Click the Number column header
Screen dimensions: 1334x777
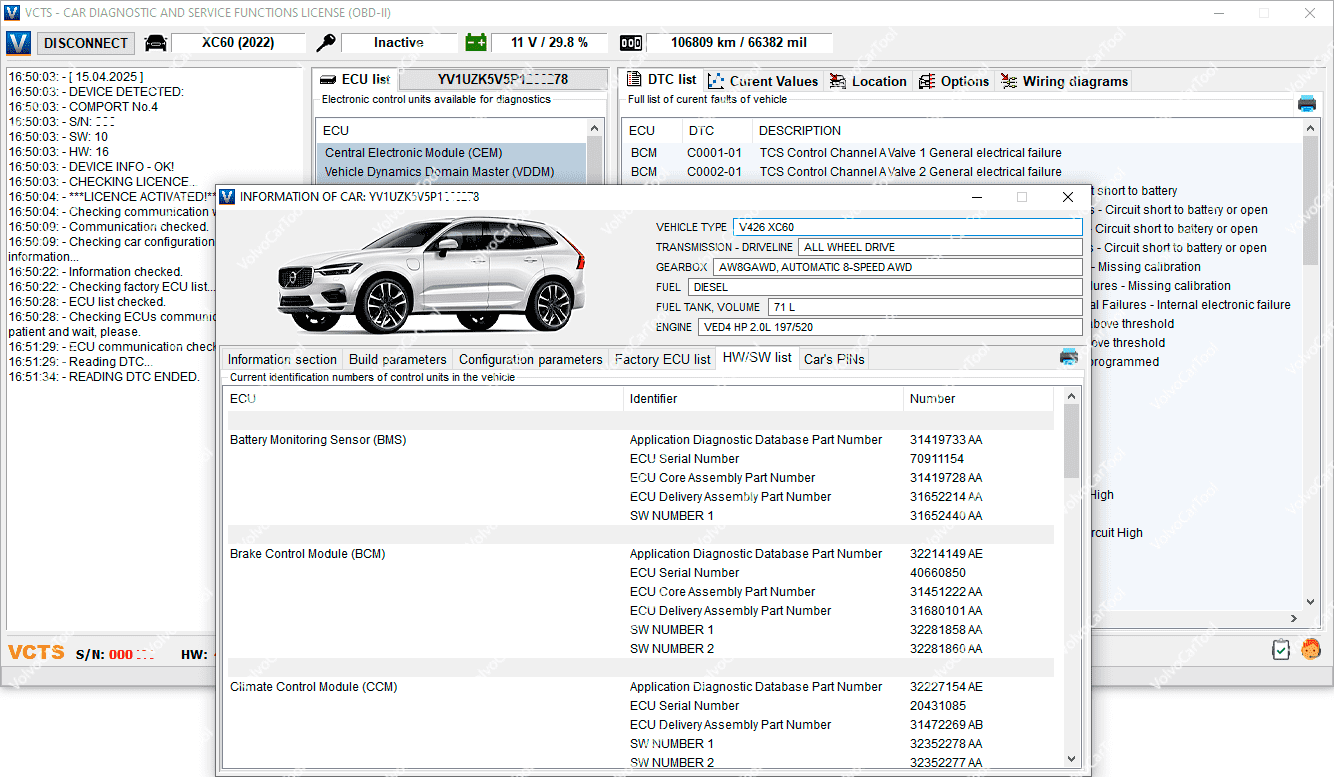pyautogui.click(x=978, y=399)
